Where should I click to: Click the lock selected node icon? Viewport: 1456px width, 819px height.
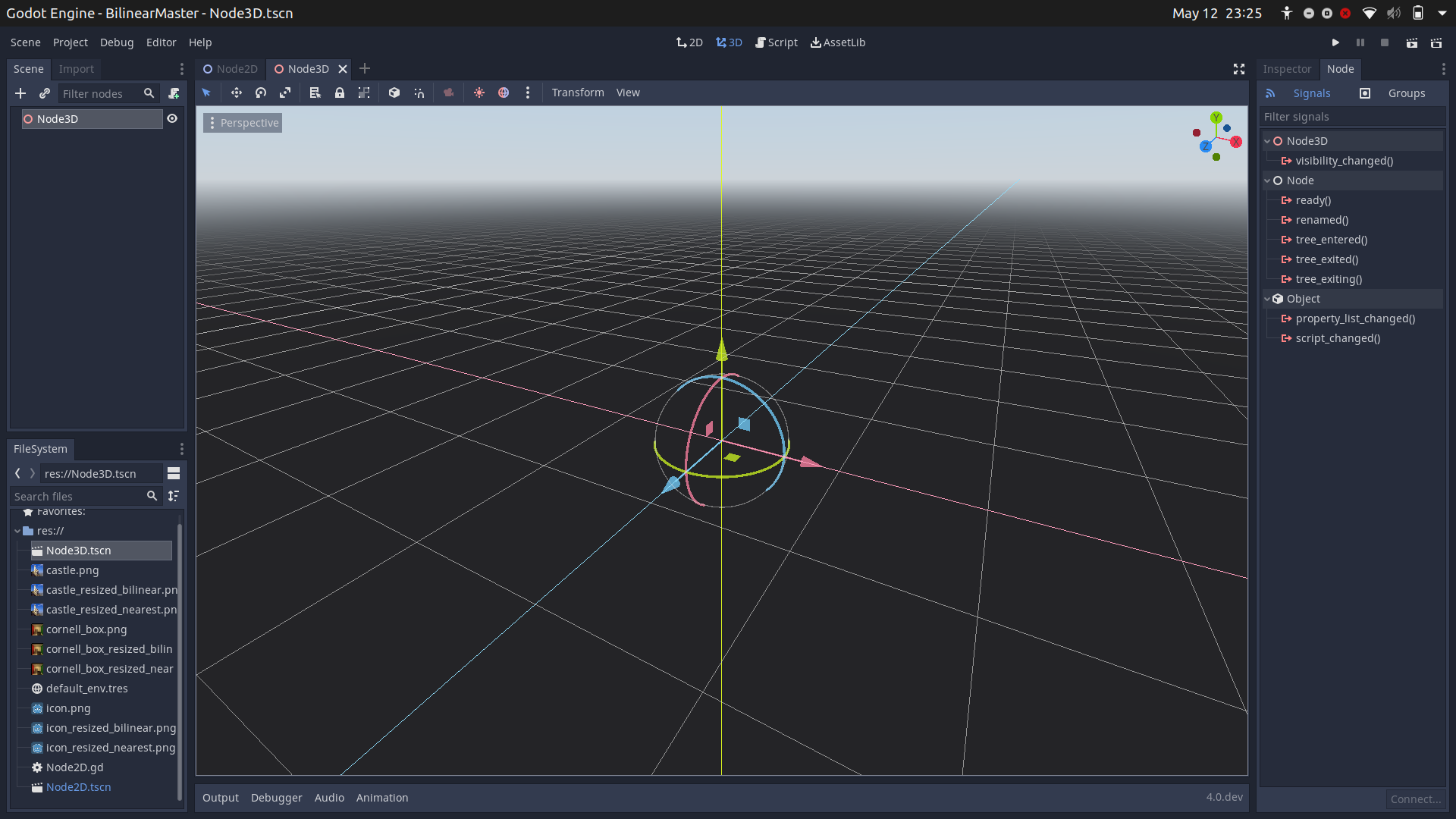[340, 93]
